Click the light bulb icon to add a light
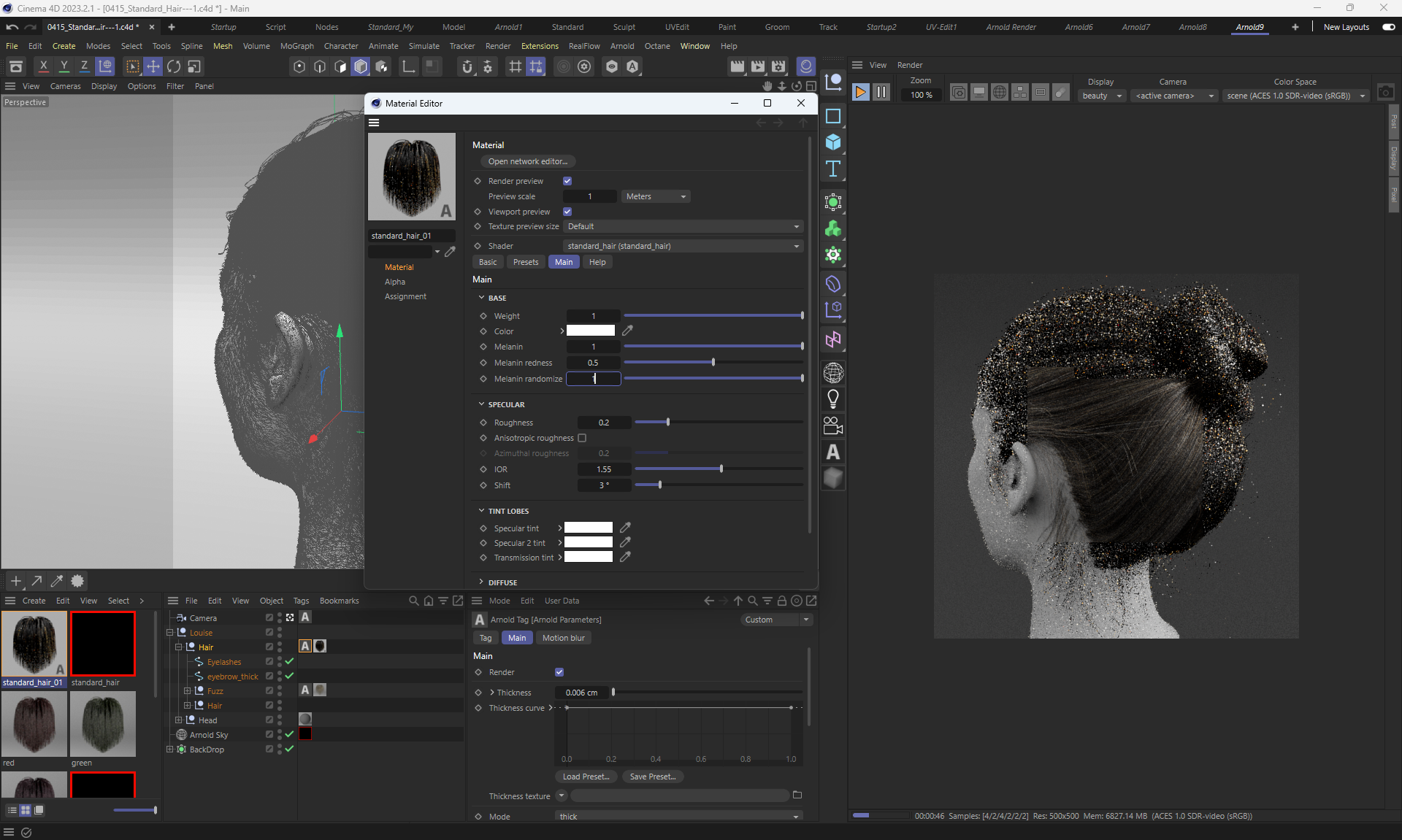Viewport: 1402px width, 840px height. [x=832, y=399]
